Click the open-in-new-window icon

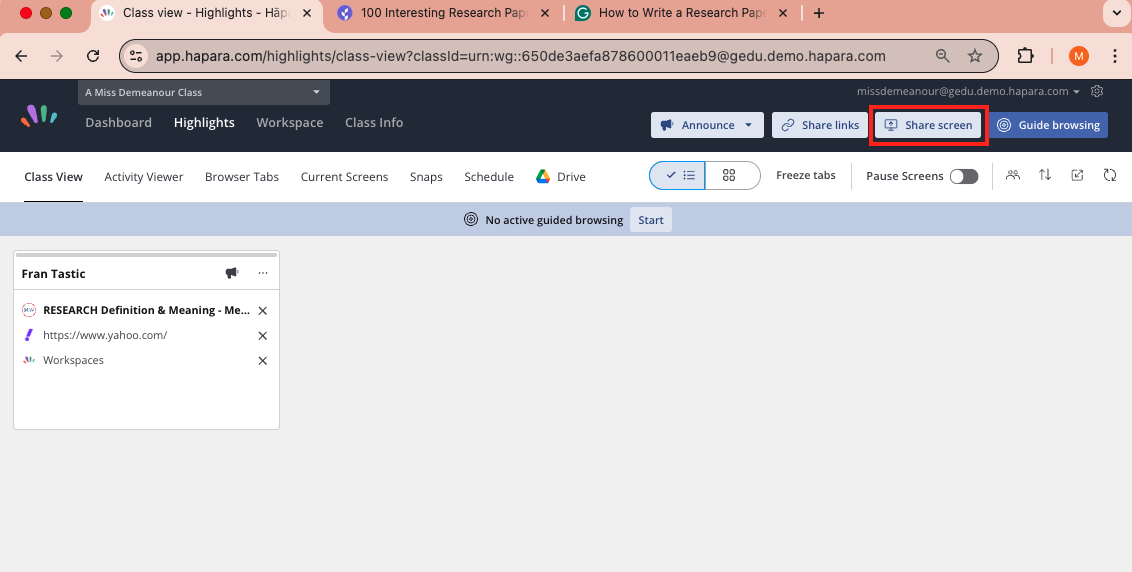1077,175
